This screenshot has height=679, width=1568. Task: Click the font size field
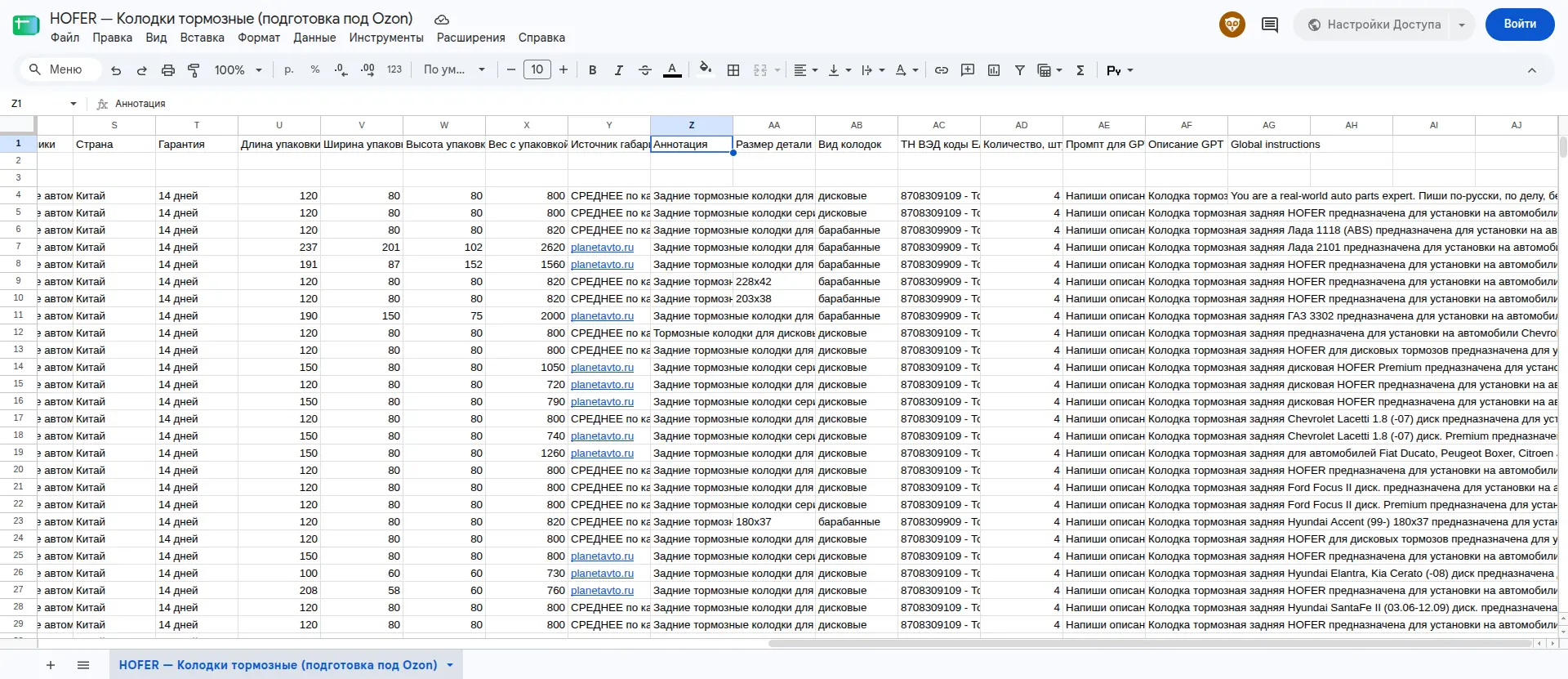(x=537, y=70)
